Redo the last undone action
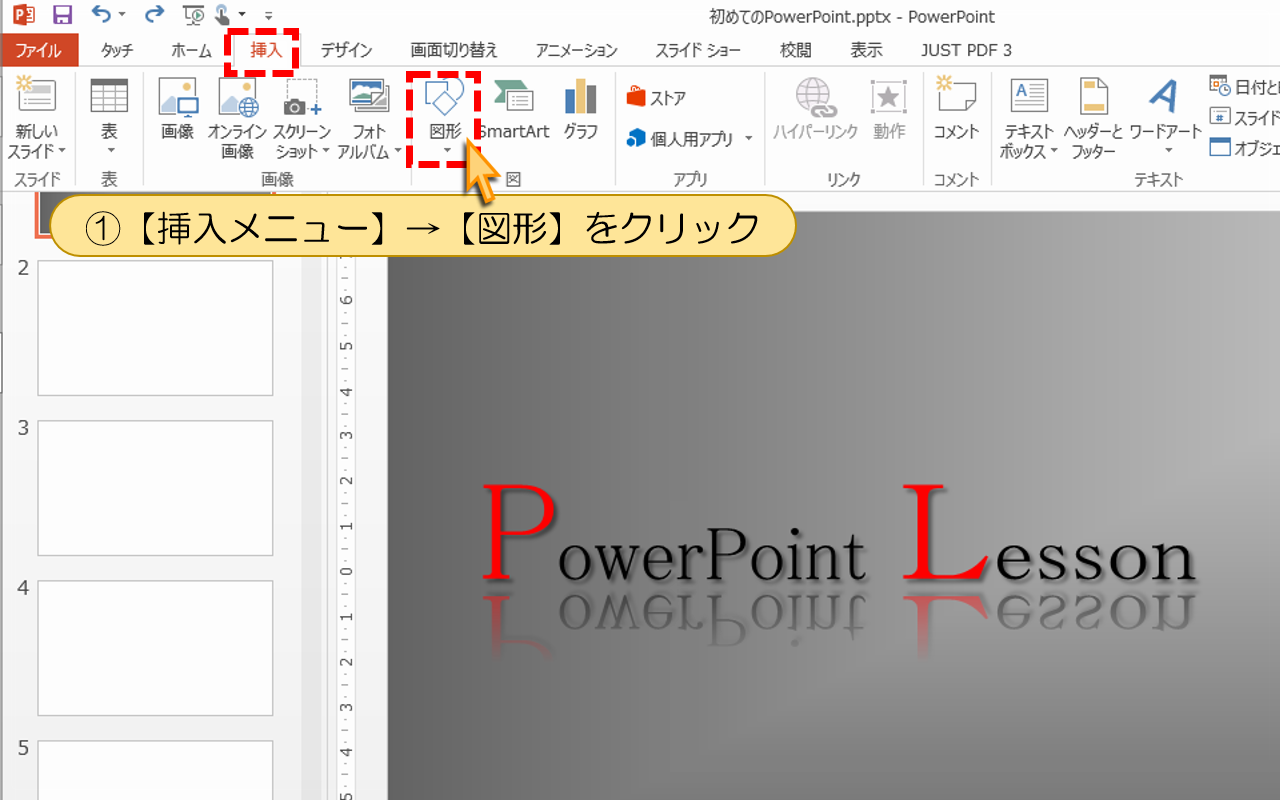Image resolution: width=1280 pixels, height=800 pixels. coord(154,15)
